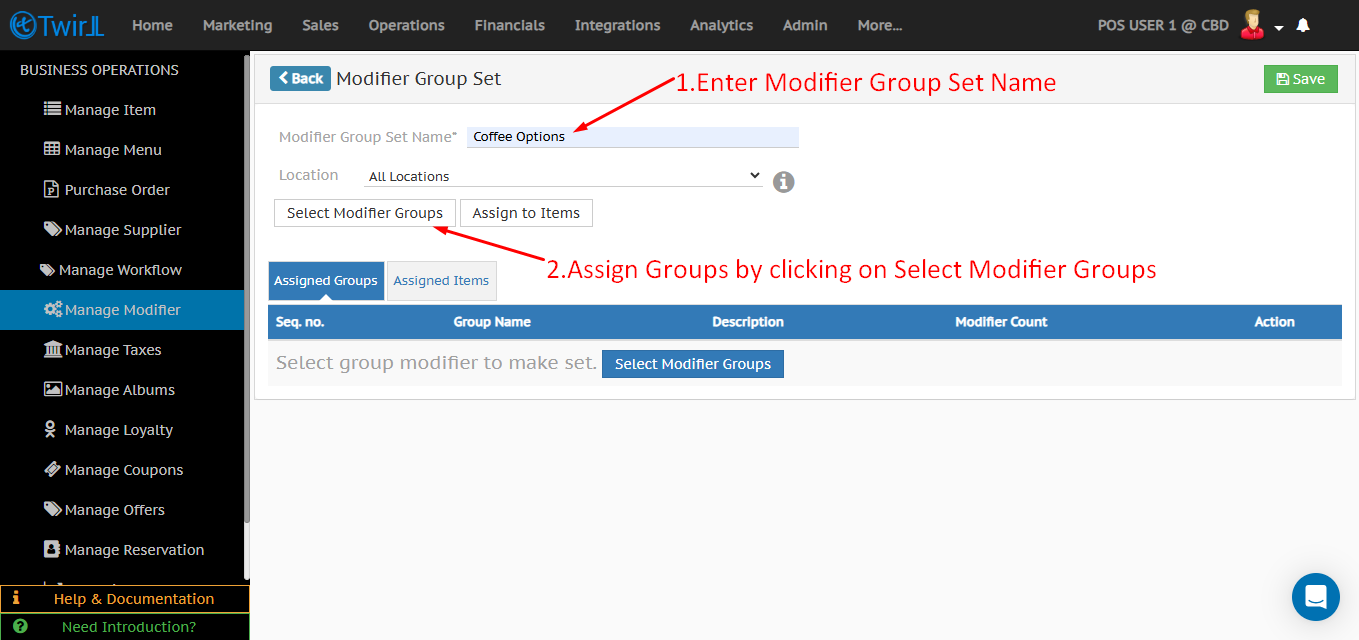Open Manage Item in sidebar
This screenshot has width=1359, height=640.
coord(110,110)
